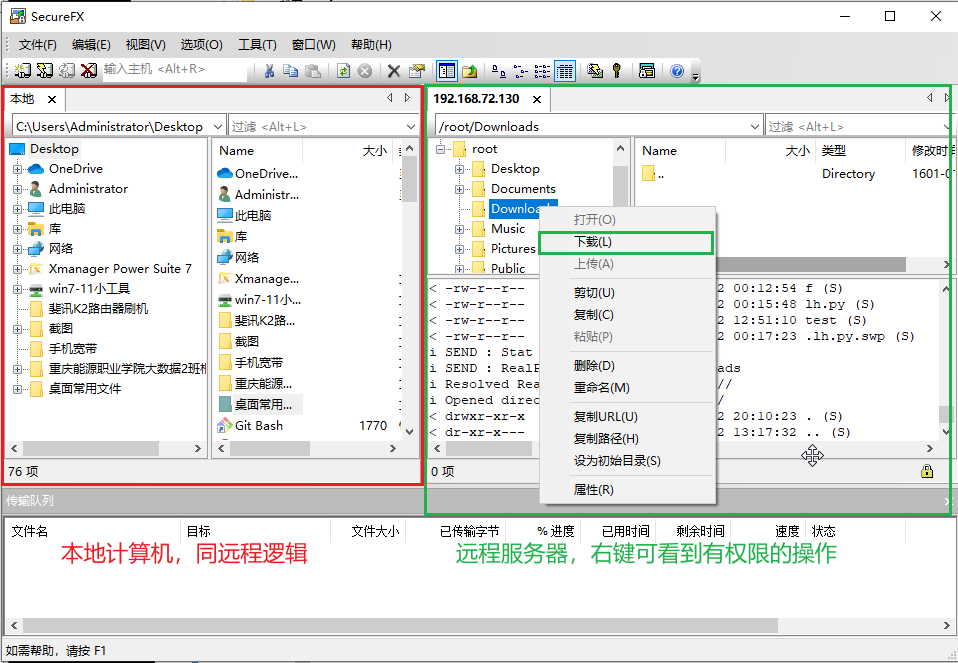Expand the remote Music folder
This screenshot has width=958, height=663.
459,230
